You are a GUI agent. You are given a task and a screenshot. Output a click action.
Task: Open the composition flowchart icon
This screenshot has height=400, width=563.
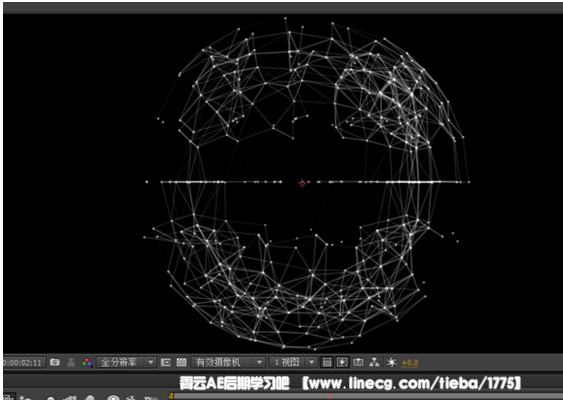[x=374, y=362]
